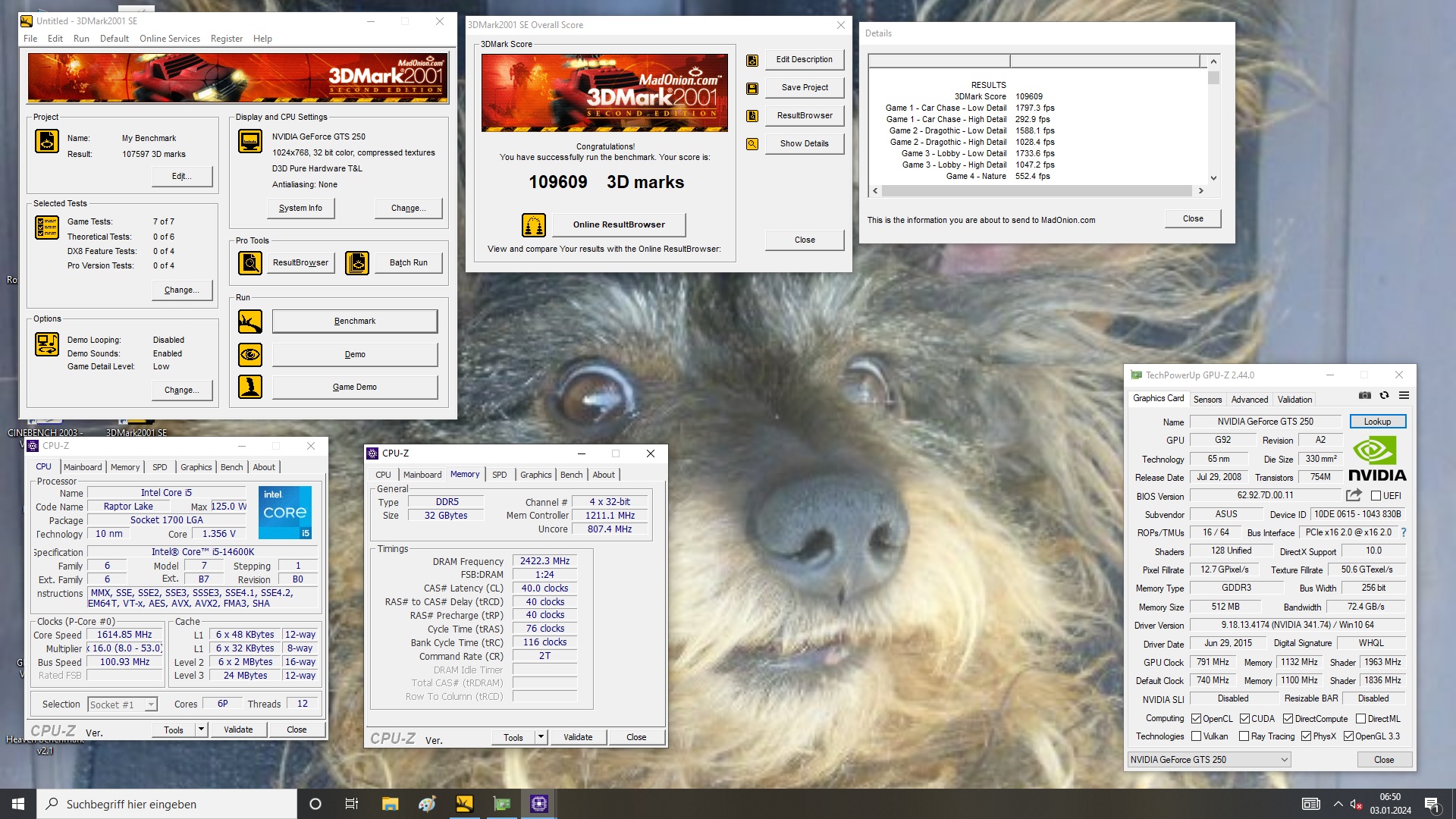The width and height of the screenshot is (1456, 819).
Task: Click the Details list scroll-up arrow
Action: tap(1213, 61)
